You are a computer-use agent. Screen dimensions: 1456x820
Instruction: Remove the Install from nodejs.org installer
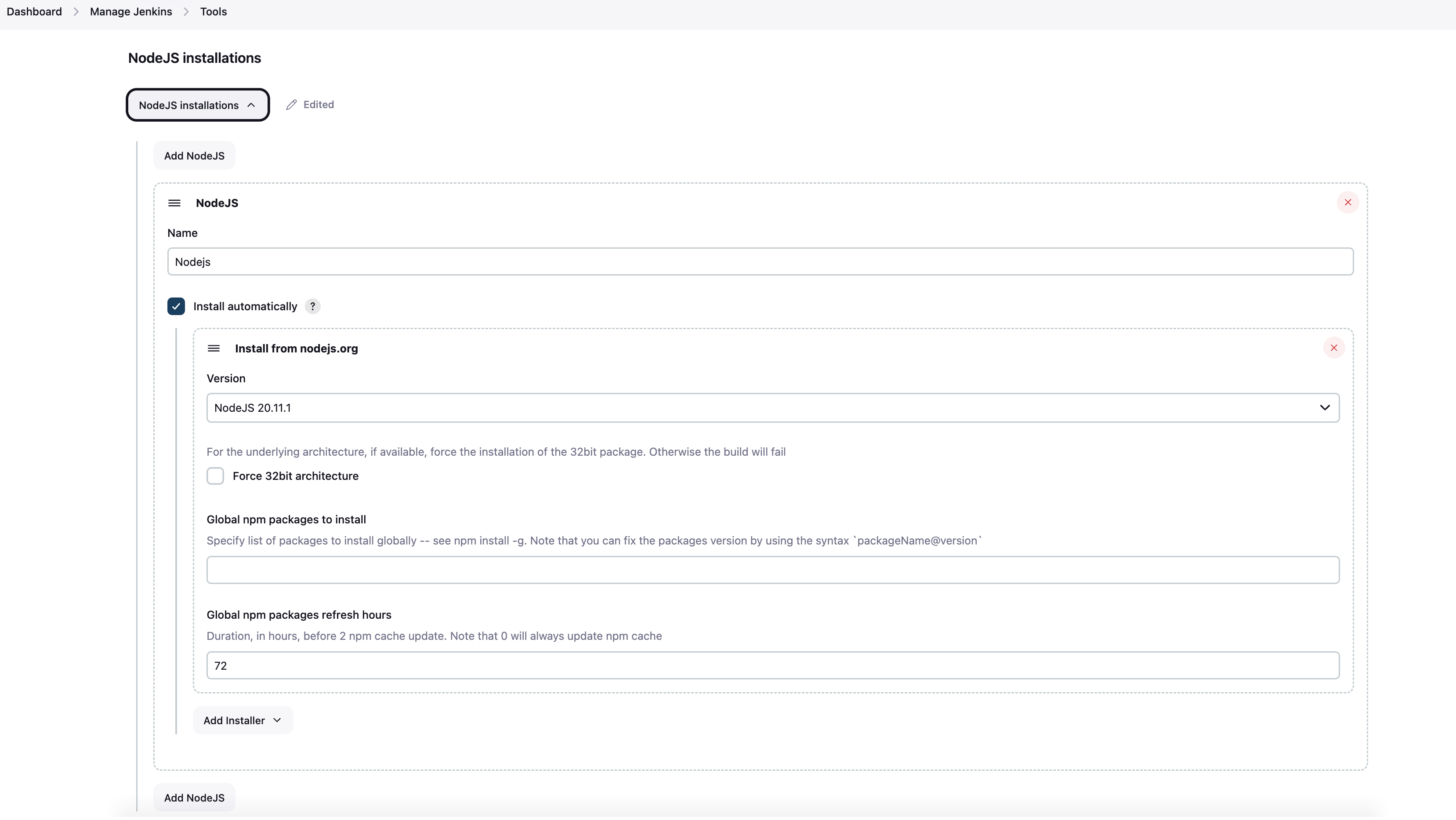(1333, 348)
